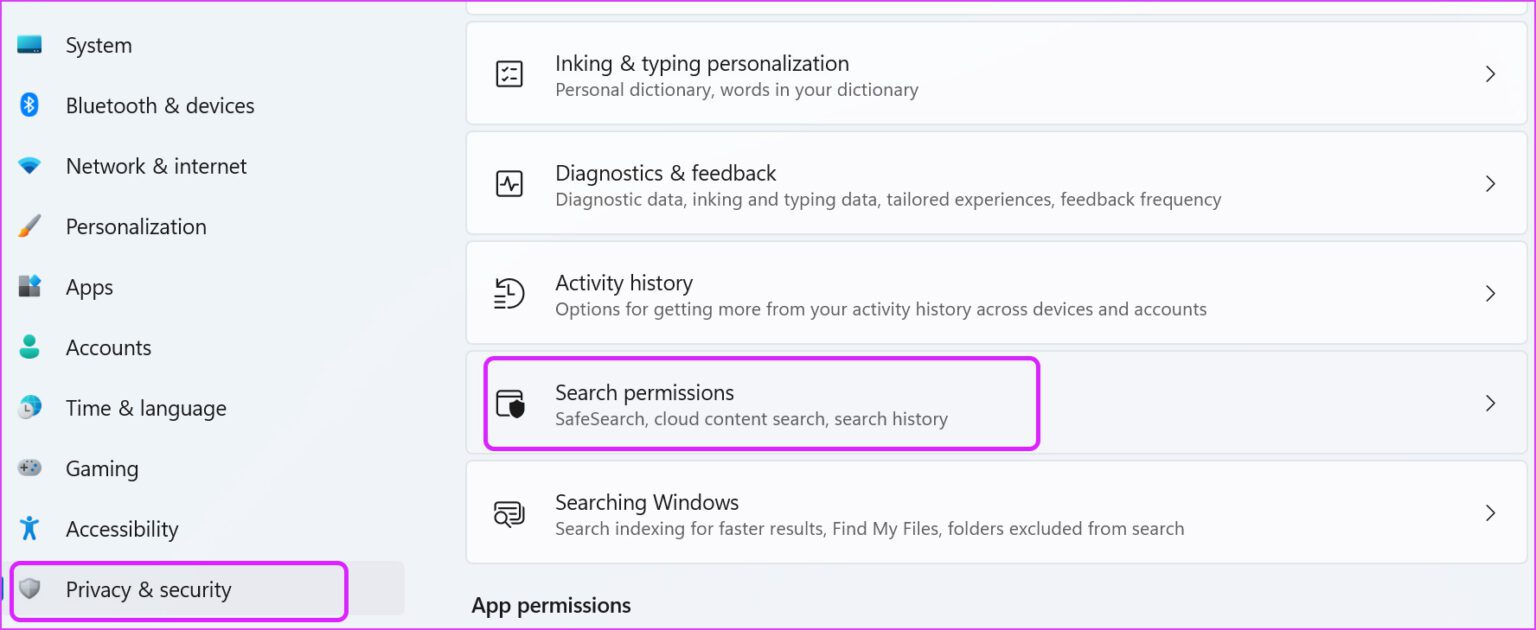Click the System laptop icon in sidebar
Screen dimensions: 1536x630
[x=30, y=45]
